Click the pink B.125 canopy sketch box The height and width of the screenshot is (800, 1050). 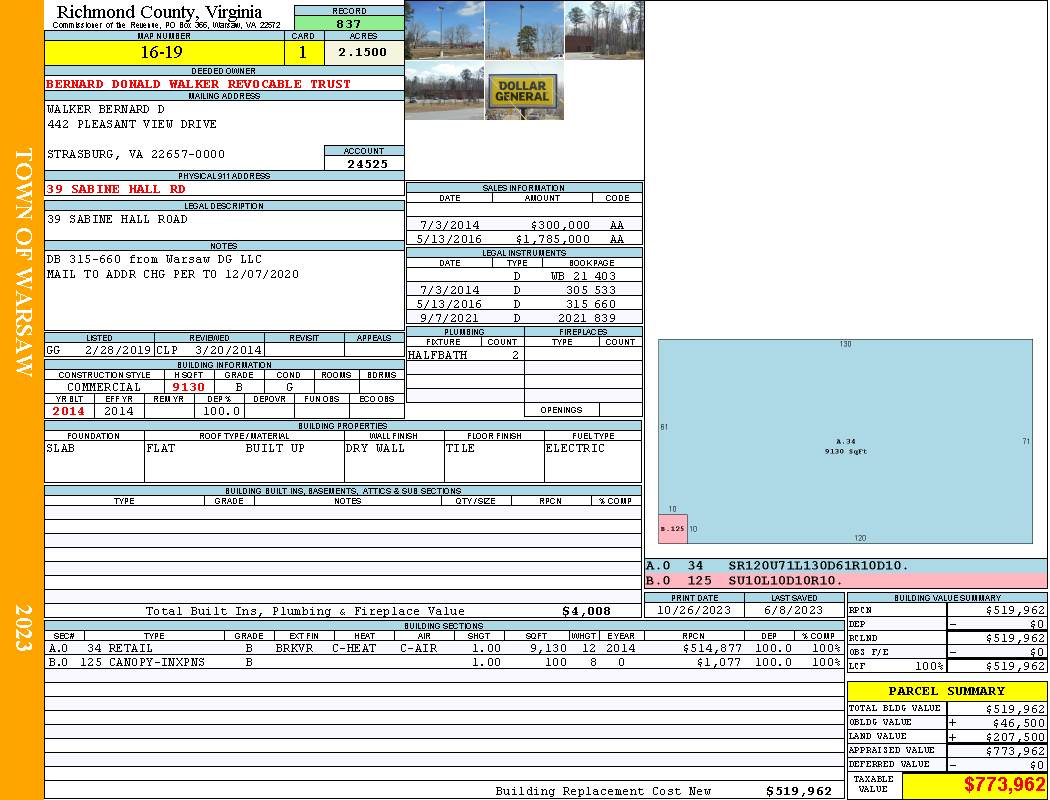pos(672,529)
